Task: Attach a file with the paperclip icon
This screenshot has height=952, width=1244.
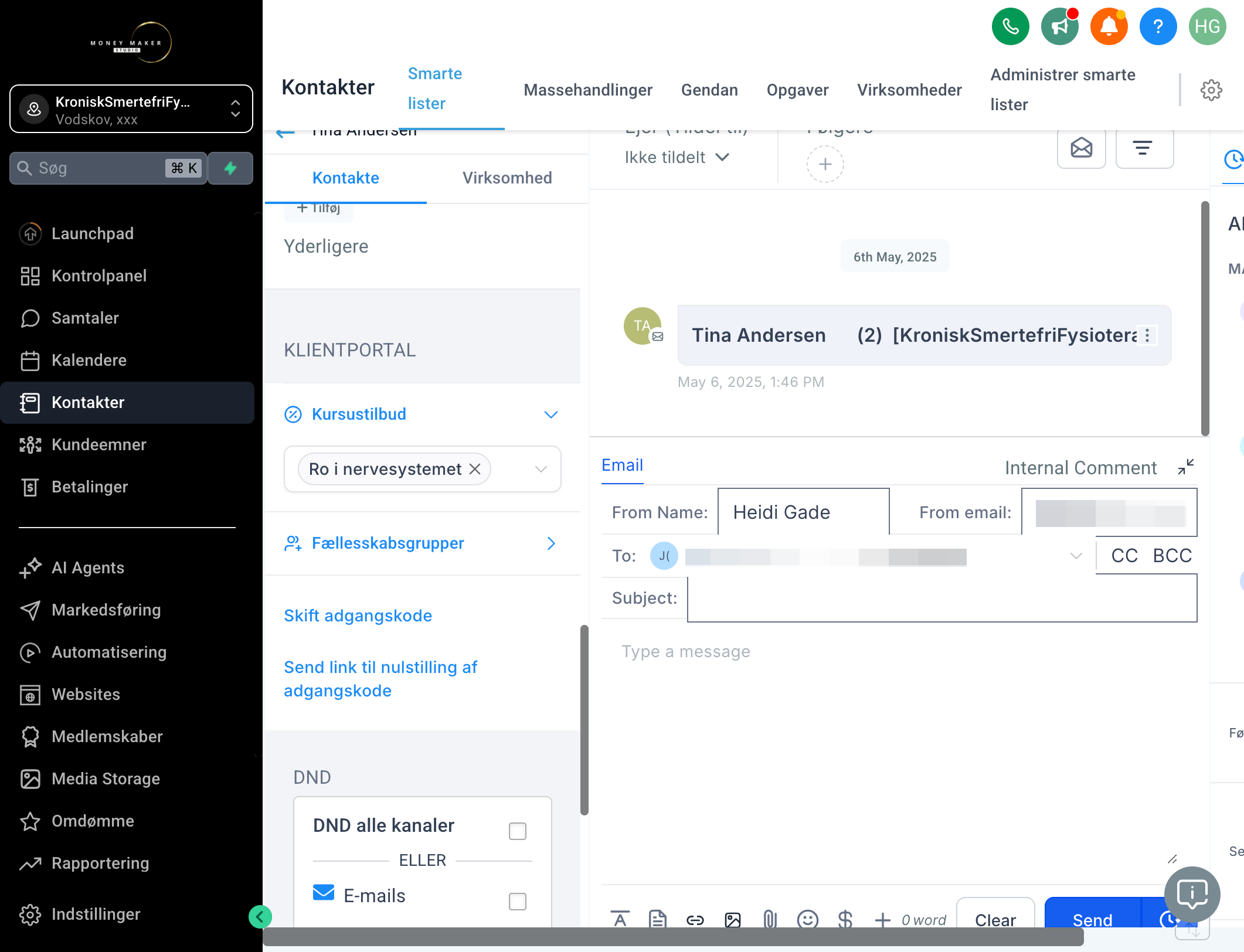Action: click(770, 919)
